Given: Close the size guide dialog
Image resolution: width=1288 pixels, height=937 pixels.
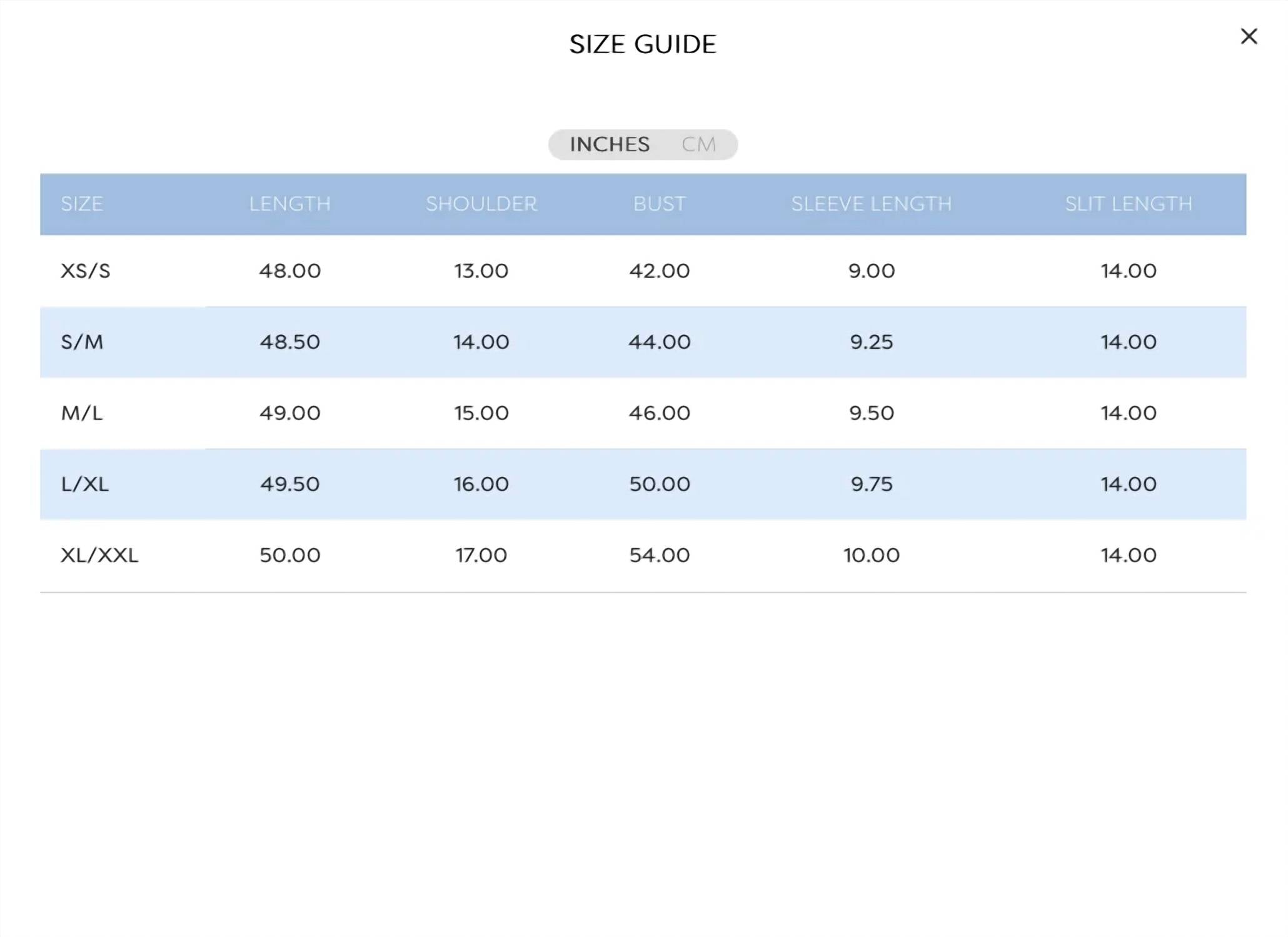Looking at the screenshot, I should pyautogui.click(x=1249, y=36).
